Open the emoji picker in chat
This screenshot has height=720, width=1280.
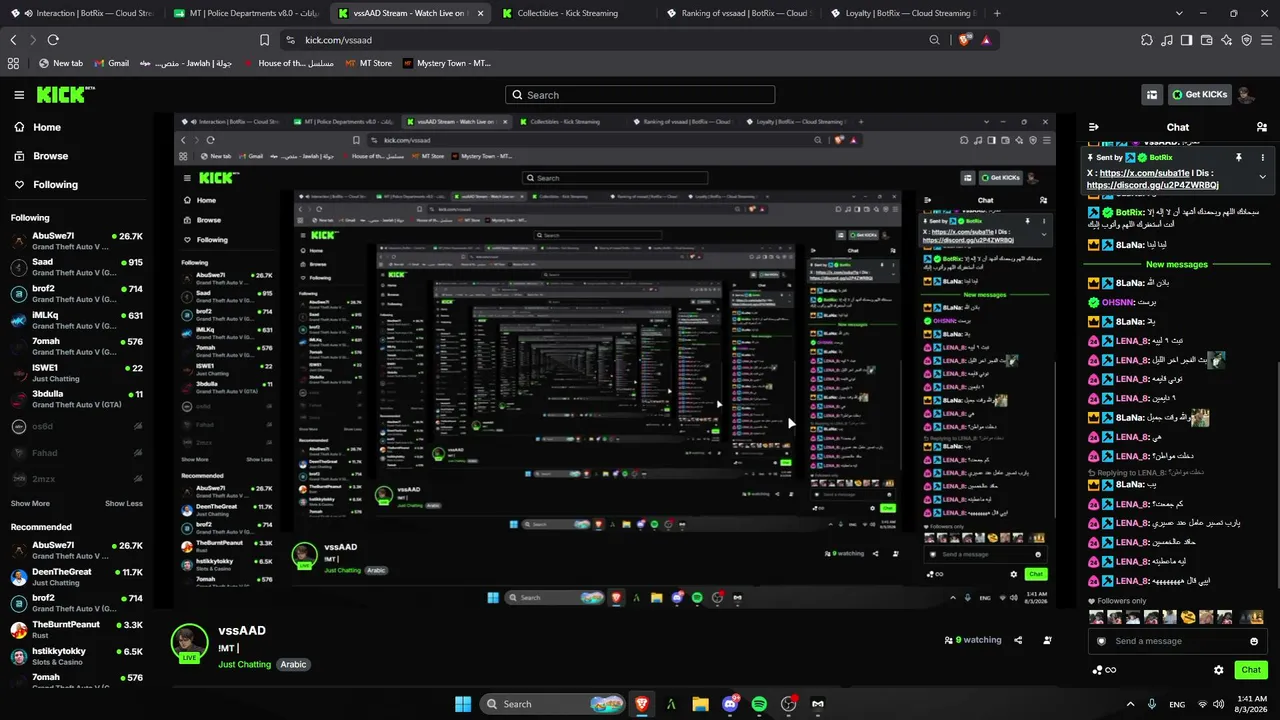coord(1254,641)
